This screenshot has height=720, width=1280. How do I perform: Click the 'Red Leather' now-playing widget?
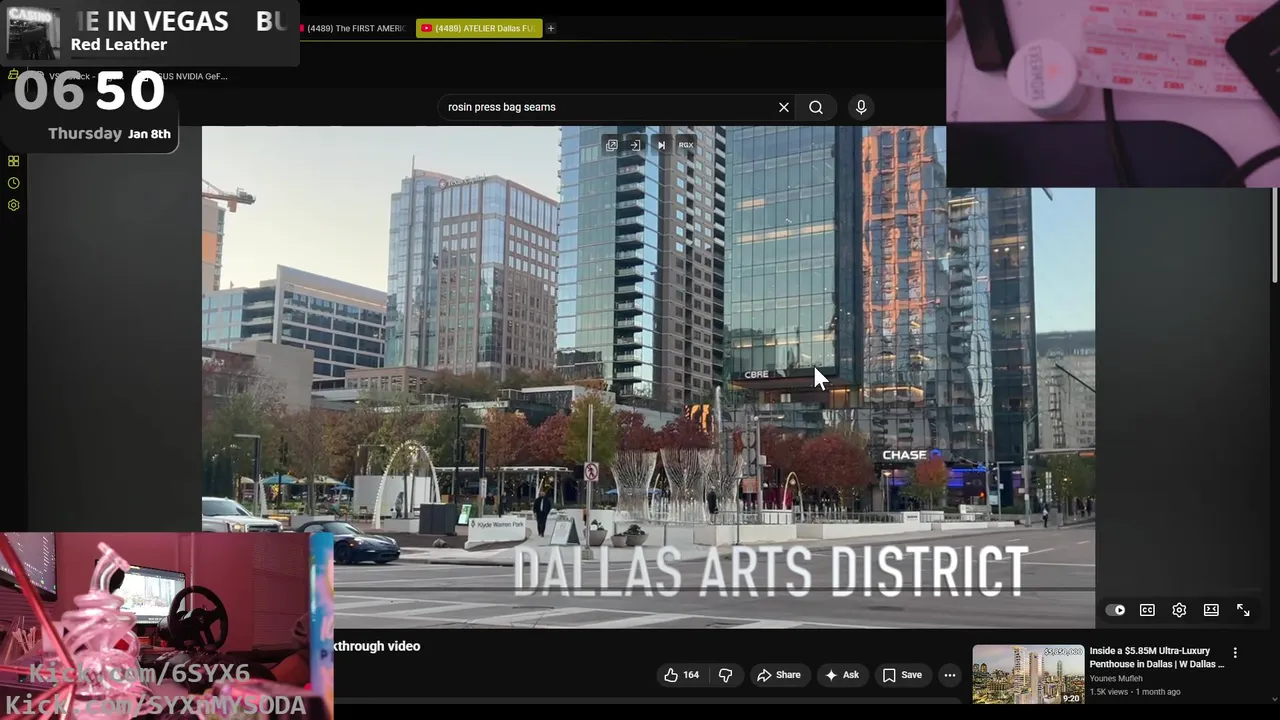point(150,33)
